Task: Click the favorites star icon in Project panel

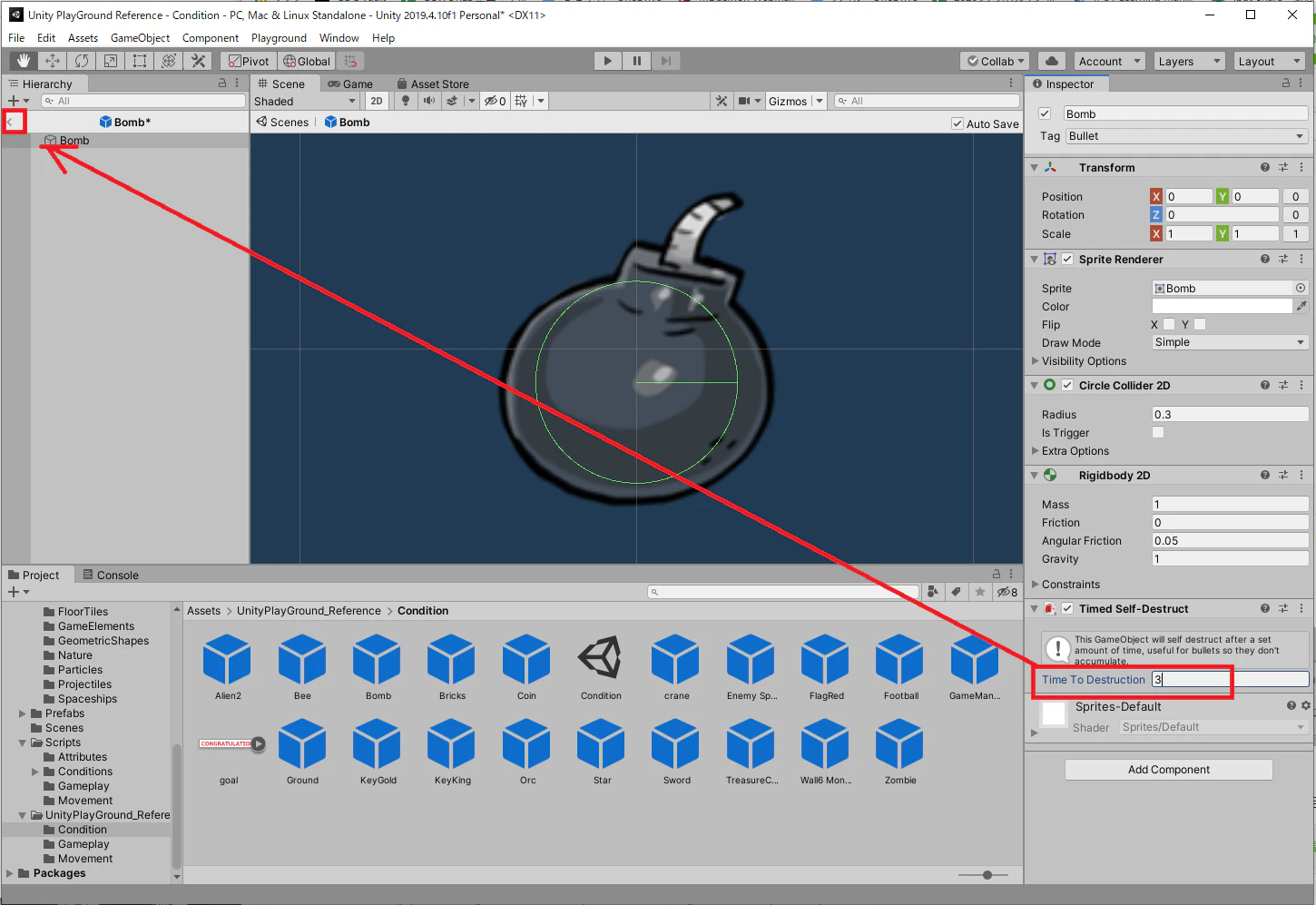Action: point(980,592)
